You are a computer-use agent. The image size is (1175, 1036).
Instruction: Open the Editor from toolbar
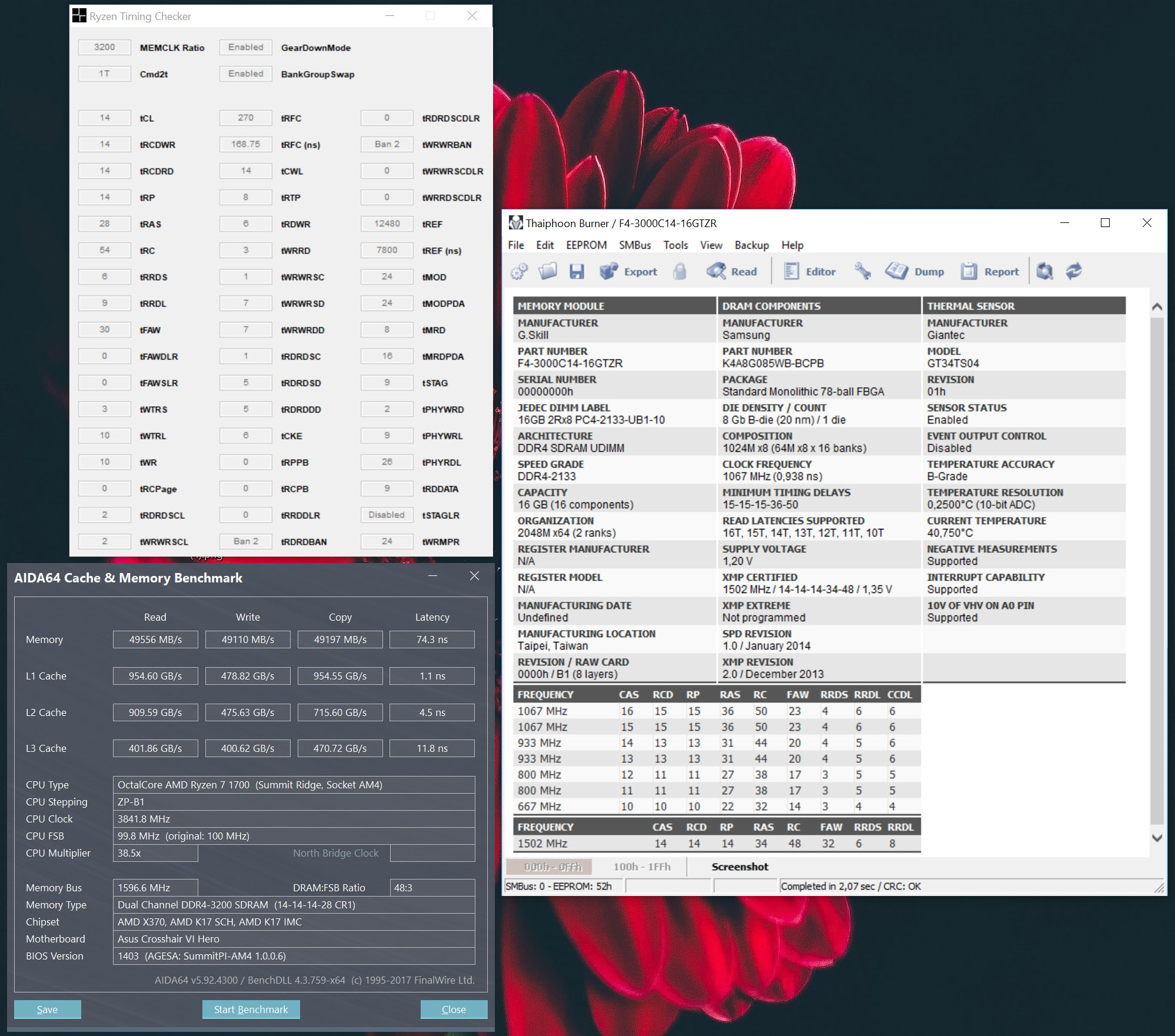810,271
